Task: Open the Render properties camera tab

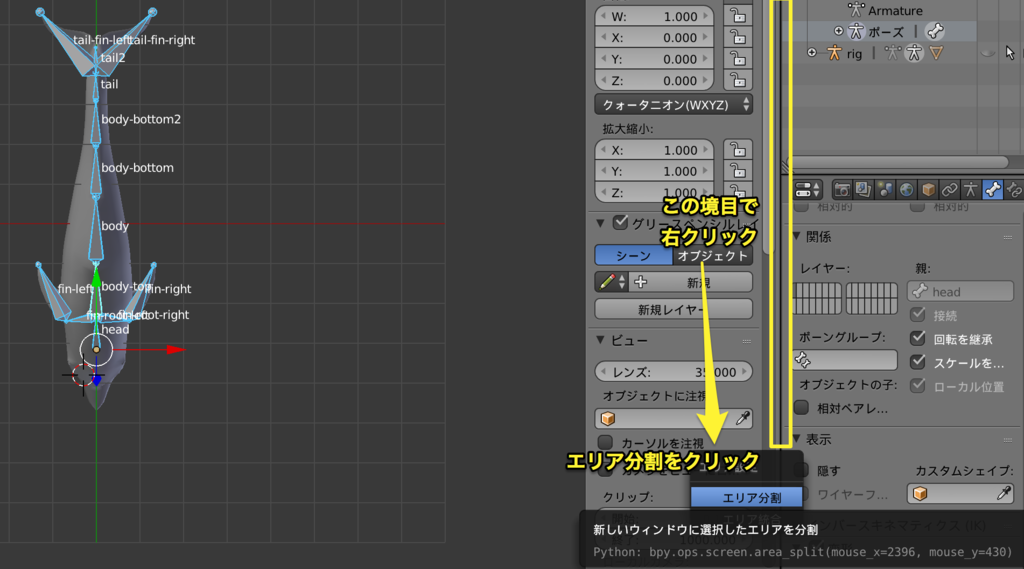Action: 842,190
